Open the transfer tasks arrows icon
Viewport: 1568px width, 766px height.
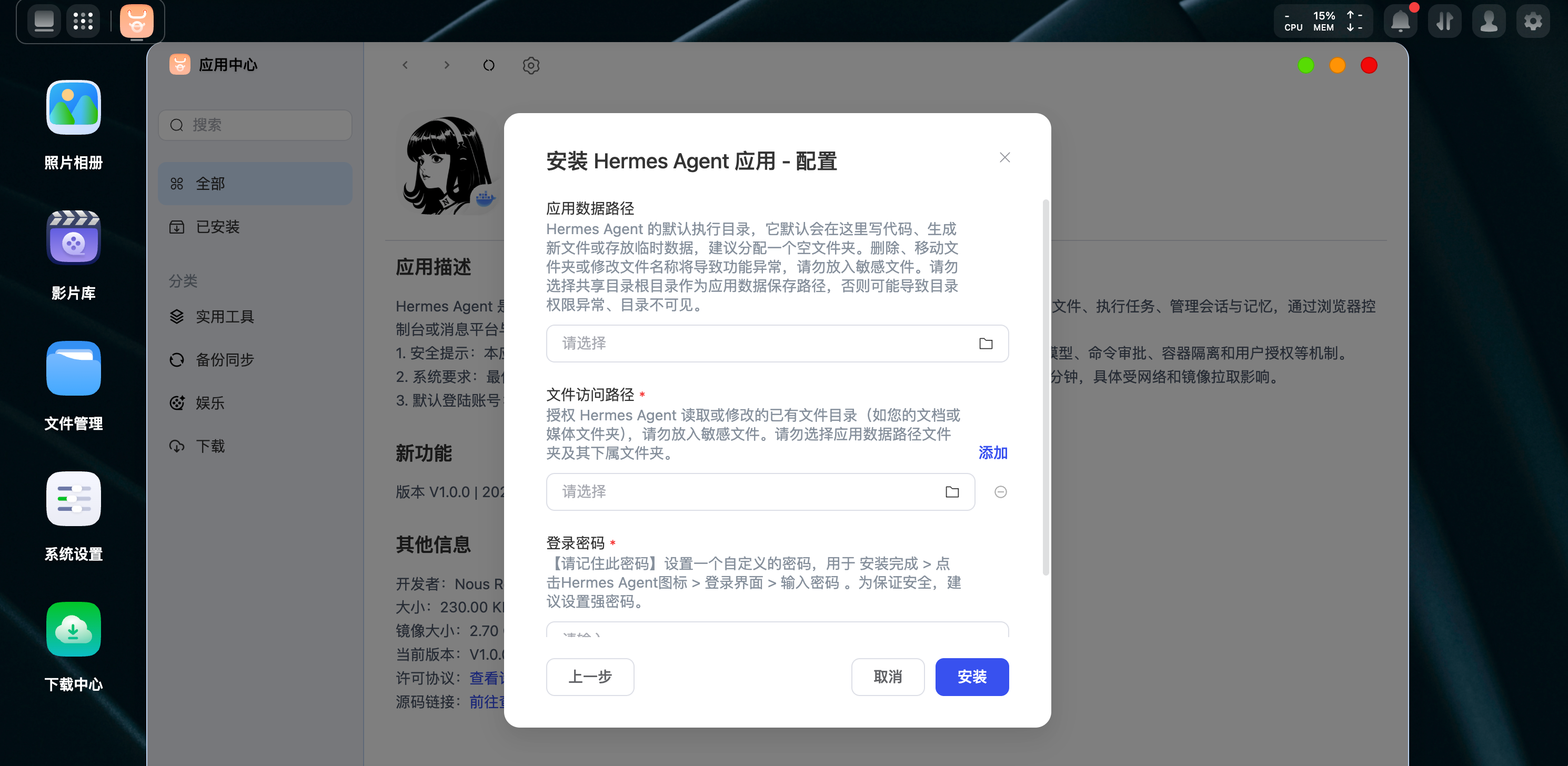1445,22
